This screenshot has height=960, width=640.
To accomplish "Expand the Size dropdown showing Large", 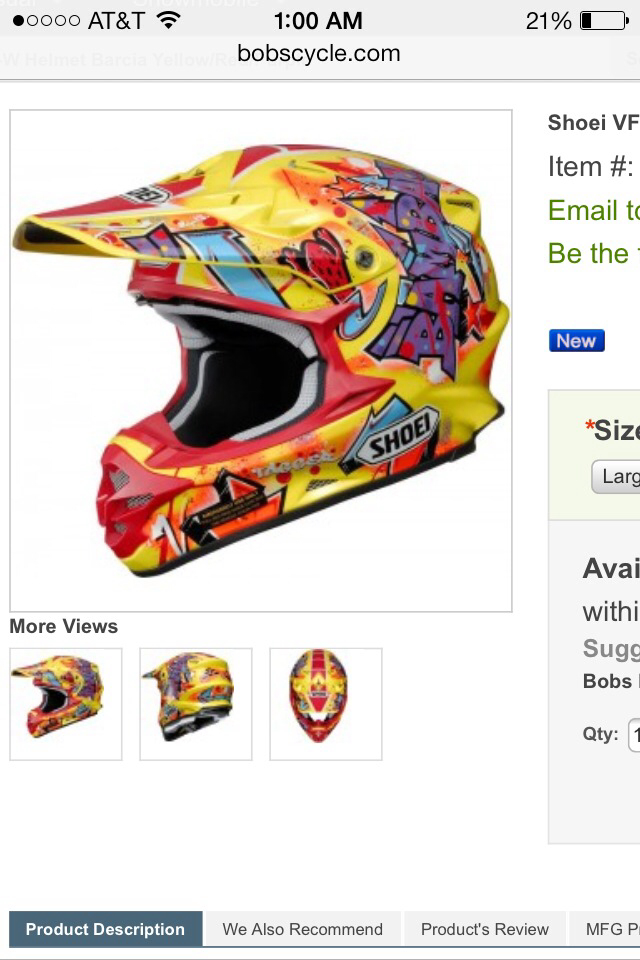I will (616, 476).
